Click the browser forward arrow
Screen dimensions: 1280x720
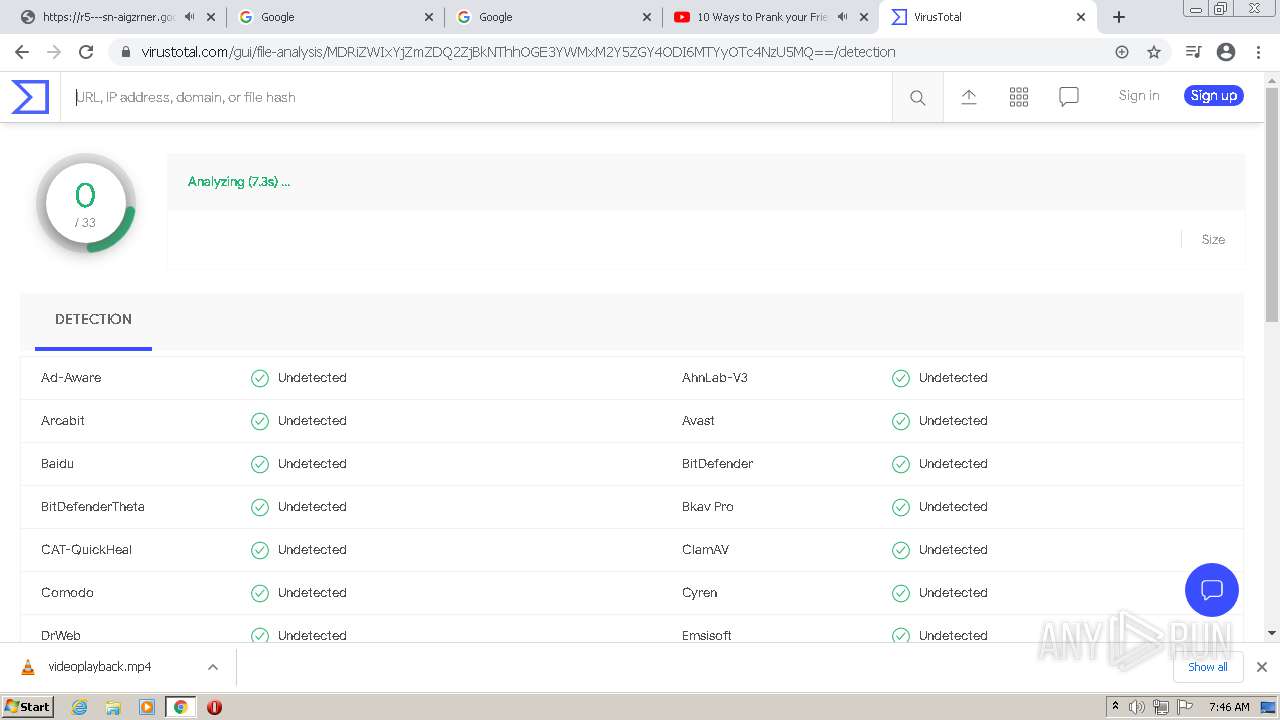tap(54, 52)
